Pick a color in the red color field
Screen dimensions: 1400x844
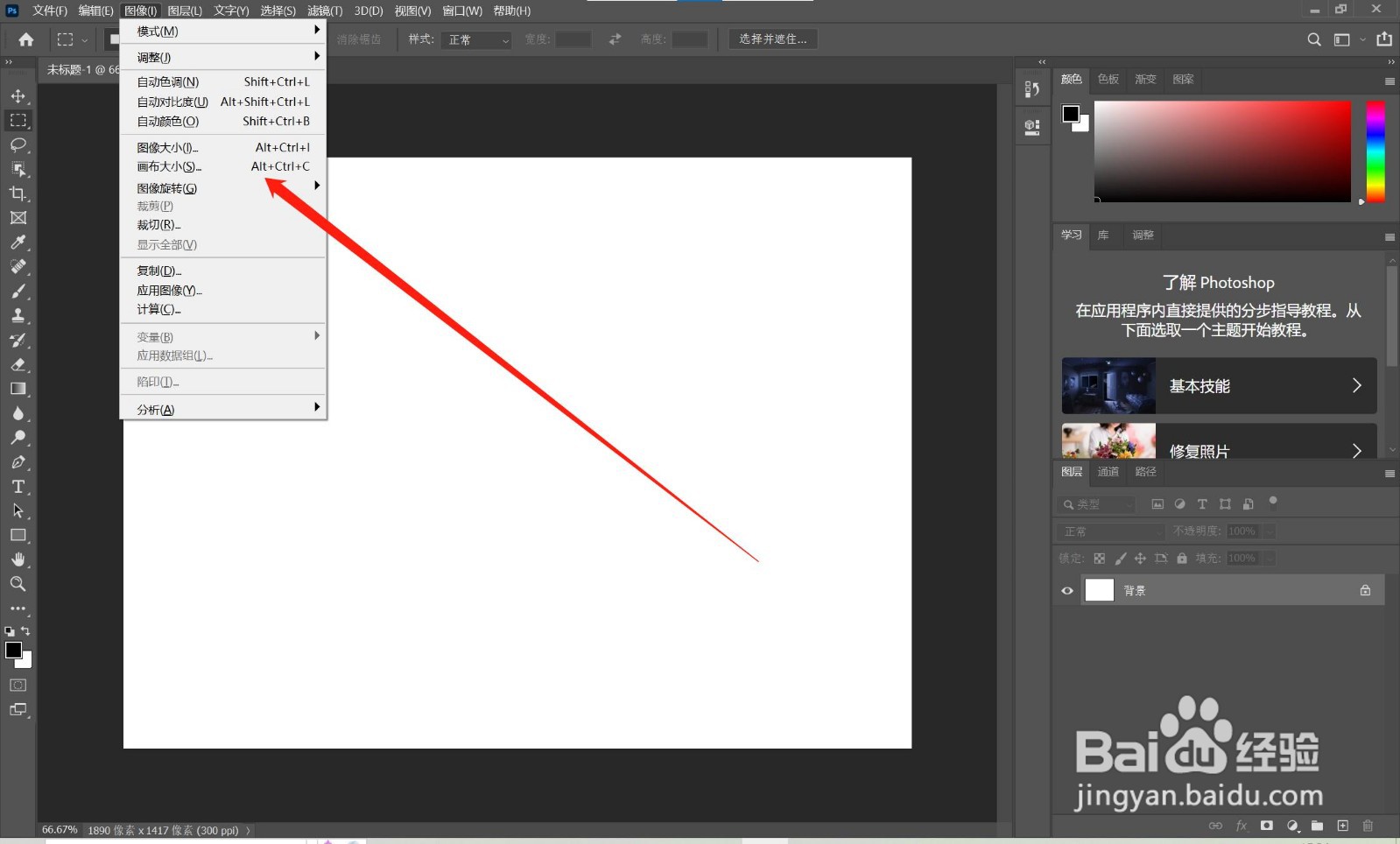1222,151
